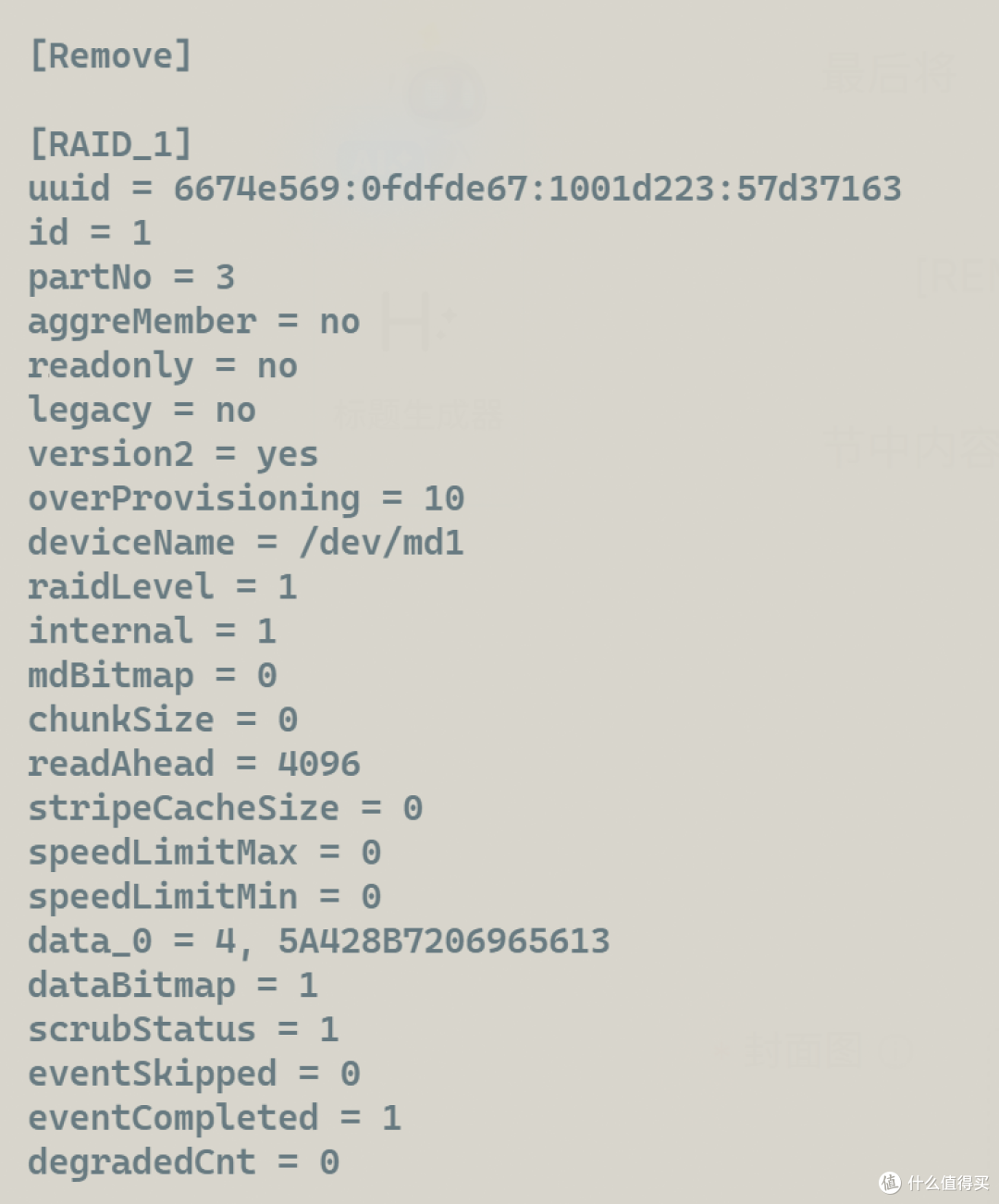999x1204 pixels.
Task: Select the uuid value line
Action: point(464,189)
